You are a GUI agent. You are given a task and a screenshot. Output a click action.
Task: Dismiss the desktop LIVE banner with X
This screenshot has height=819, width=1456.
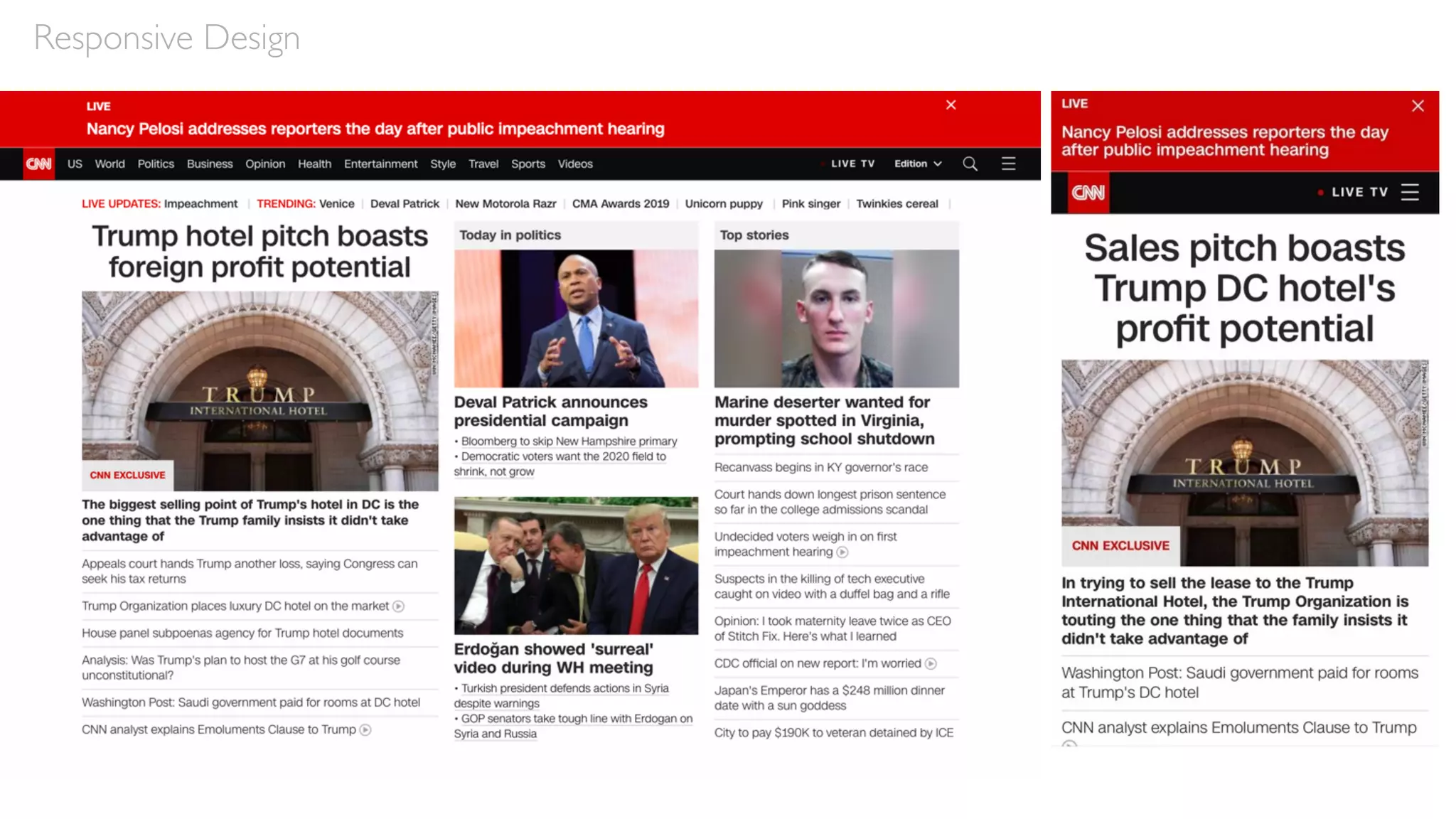951,105
